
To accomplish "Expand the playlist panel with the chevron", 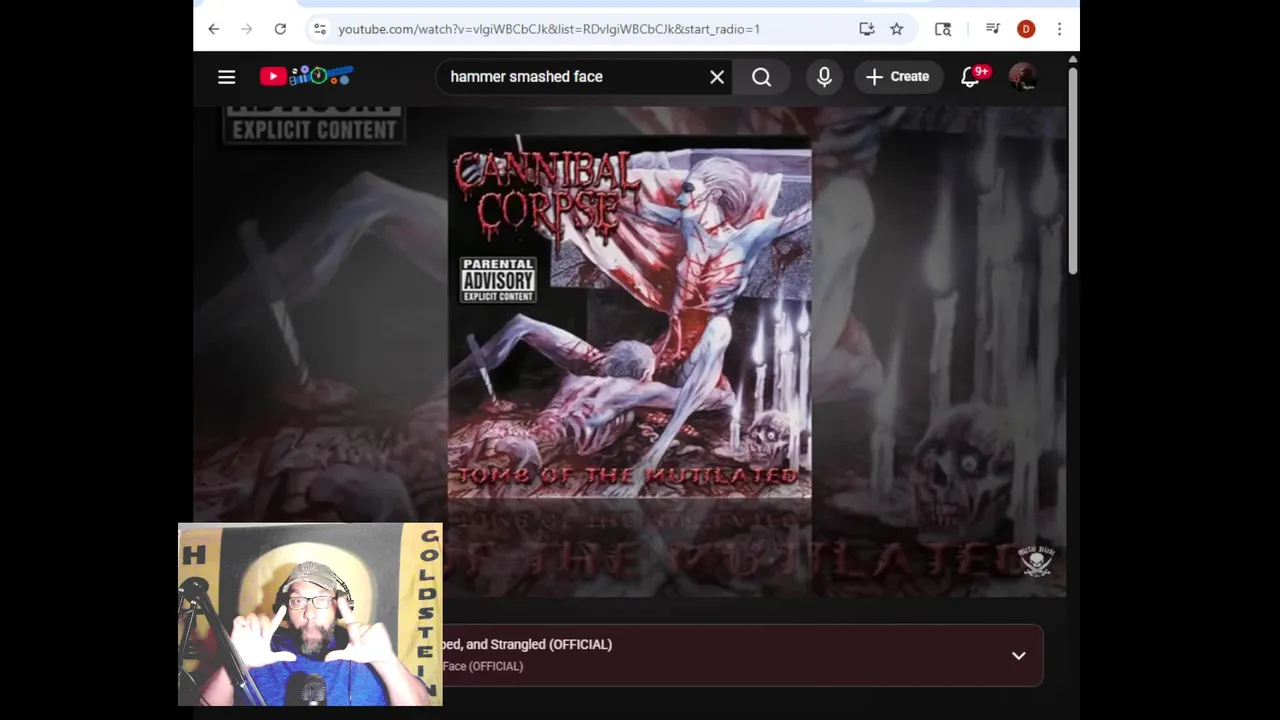I will click(x=1018, y=656).
